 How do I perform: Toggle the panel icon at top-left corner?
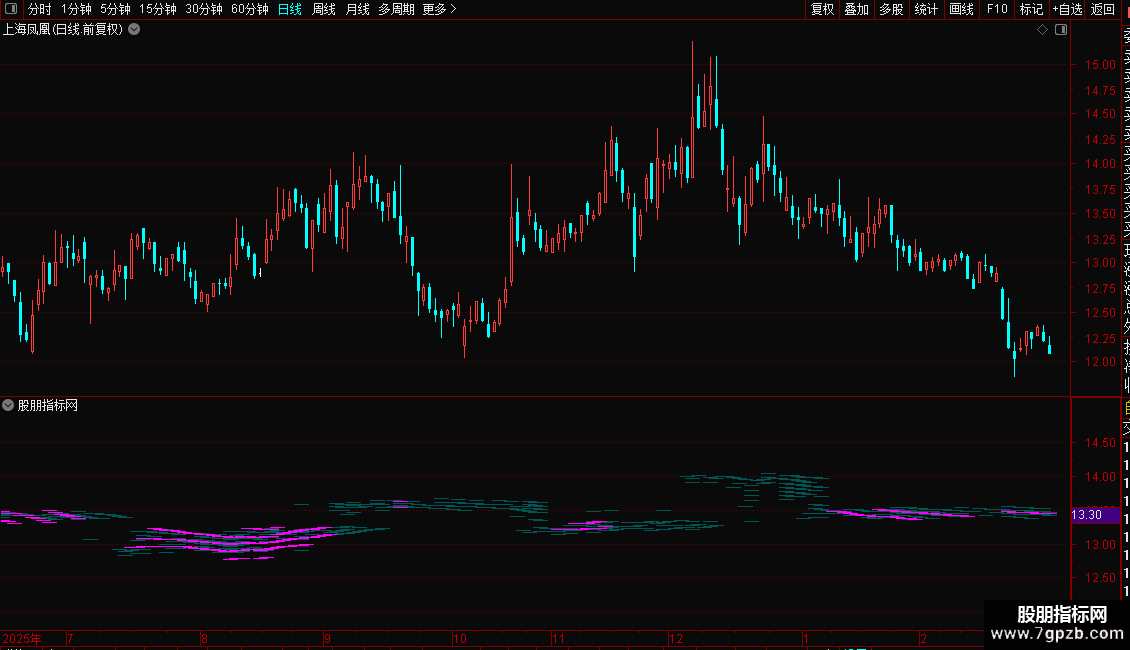click(x=11, y=9)
